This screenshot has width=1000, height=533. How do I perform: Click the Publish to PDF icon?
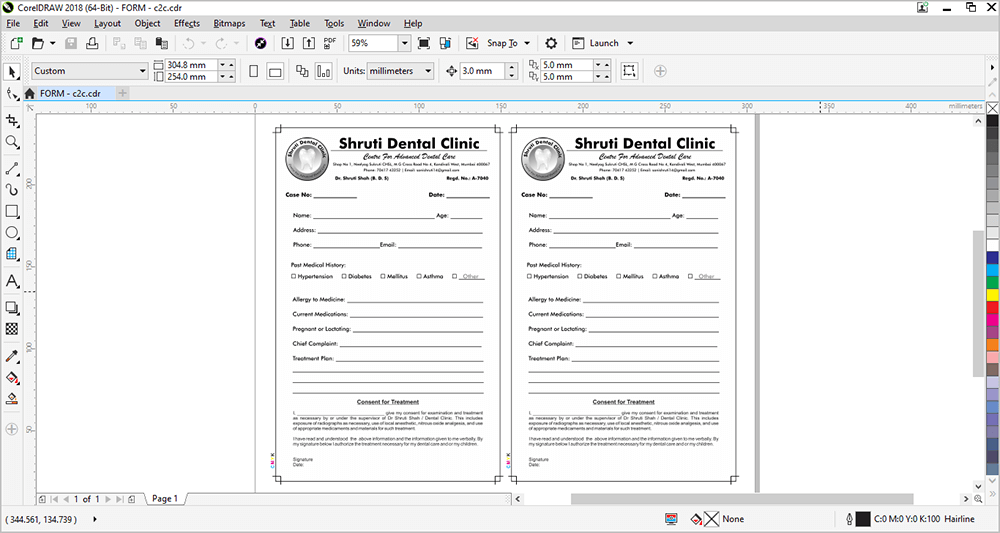pos(330,43)
